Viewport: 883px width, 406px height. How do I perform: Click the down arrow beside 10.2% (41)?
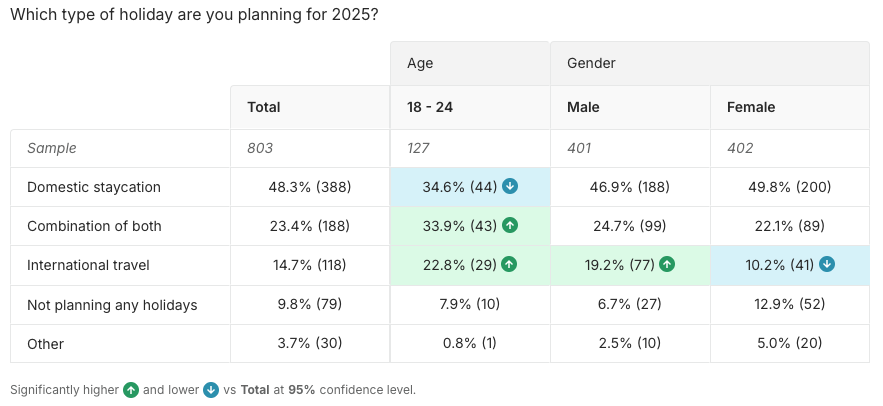pos(826,265)
